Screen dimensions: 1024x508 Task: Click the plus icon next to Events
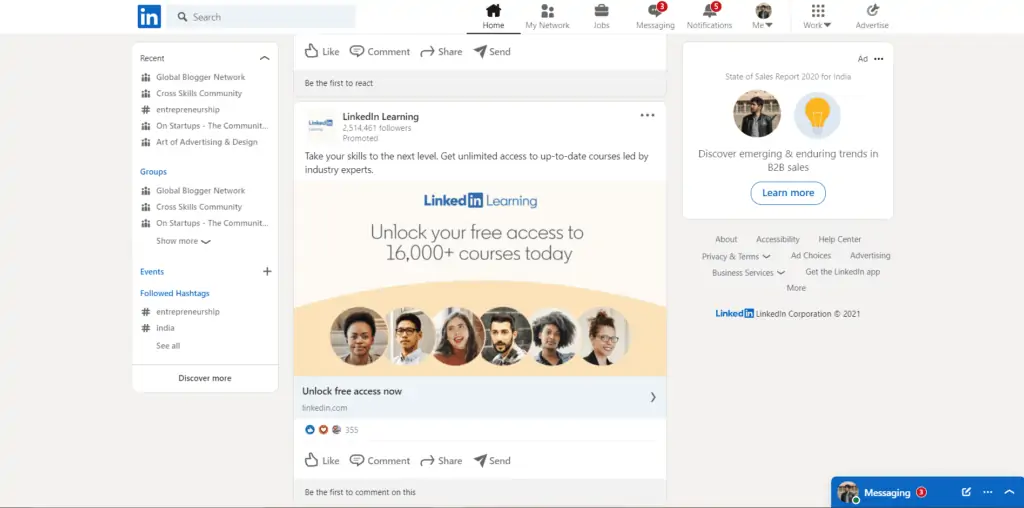point(267,272)
